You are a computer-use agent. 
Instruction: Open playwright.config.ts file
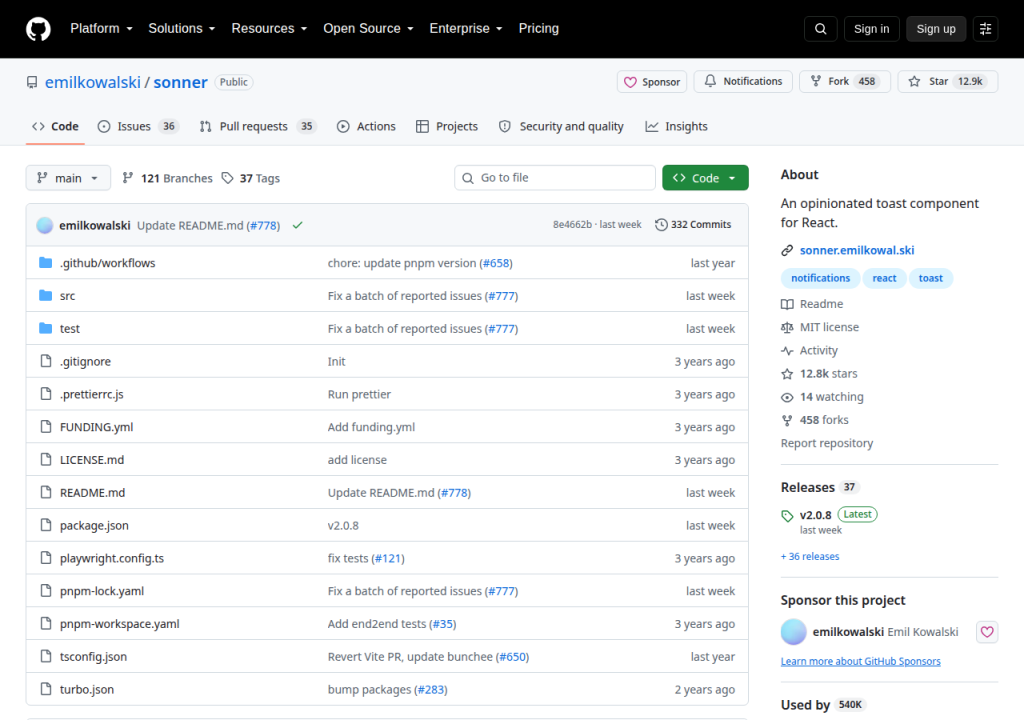point(112,559)
